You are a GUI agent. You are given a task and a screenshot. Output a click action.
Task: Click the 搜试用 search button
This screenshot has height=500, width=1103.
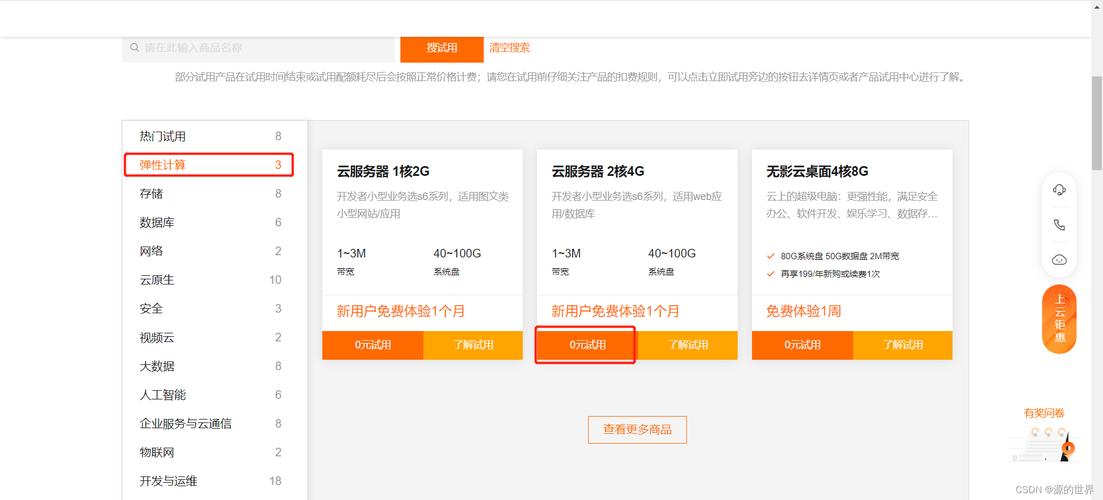coord(442,48)
